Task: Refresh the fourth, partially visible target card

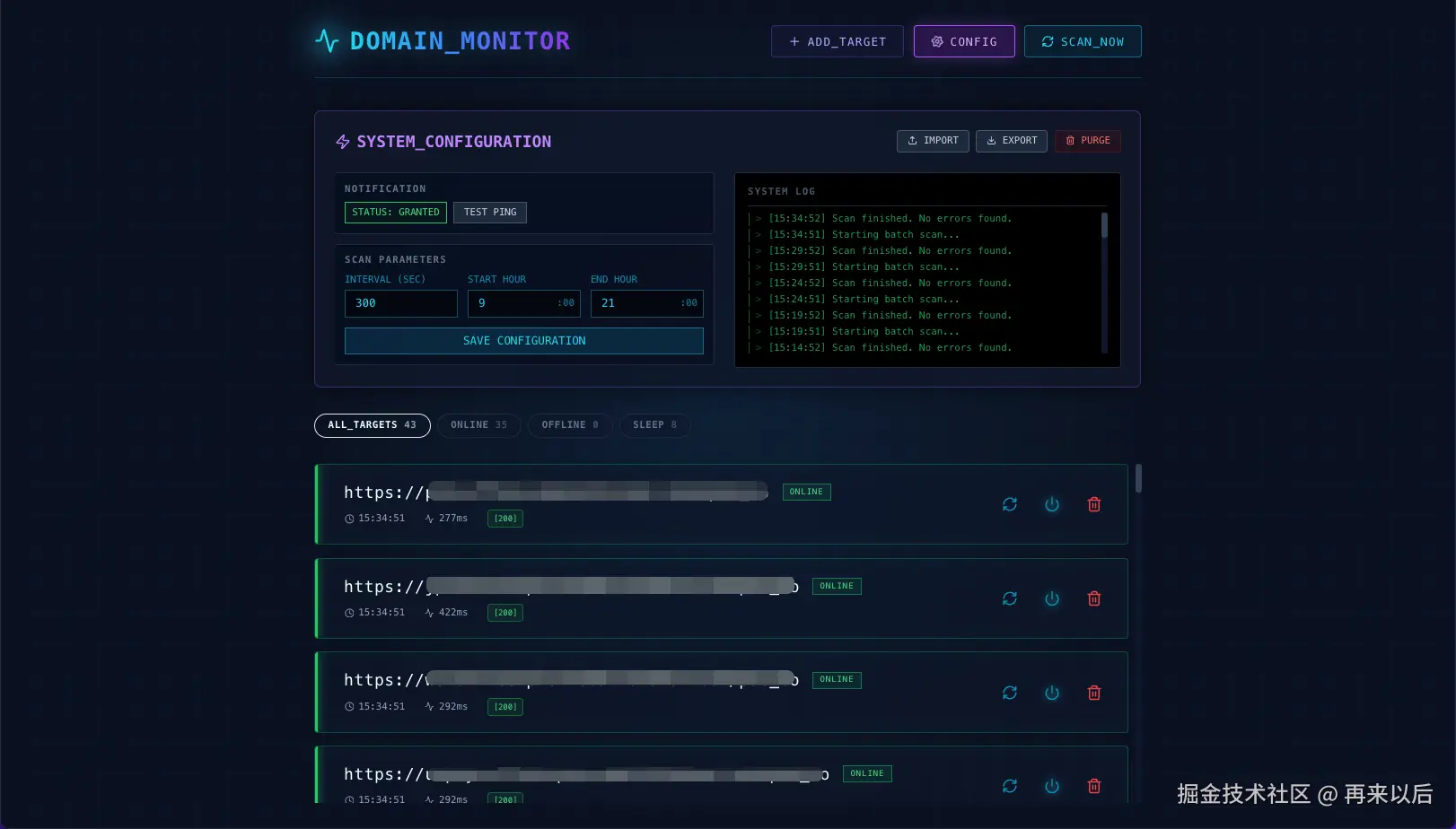Action: coord(1010,786)
